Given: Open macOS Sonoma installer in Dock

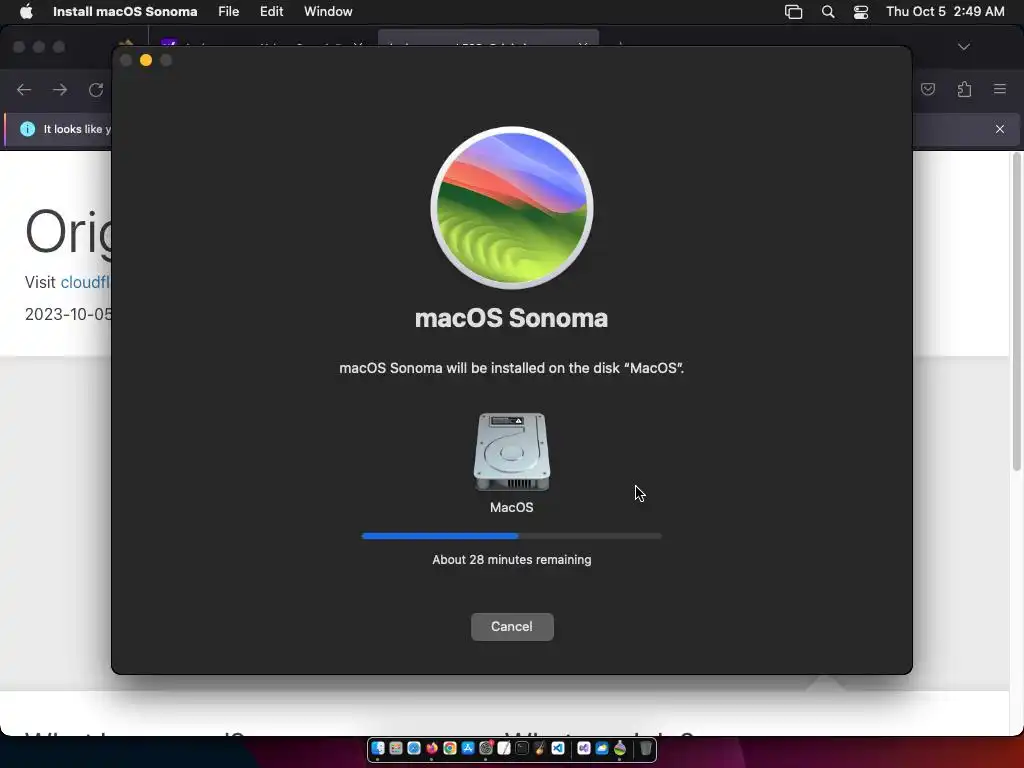Looking at the screenshot, I should click(x=620, y=748).
